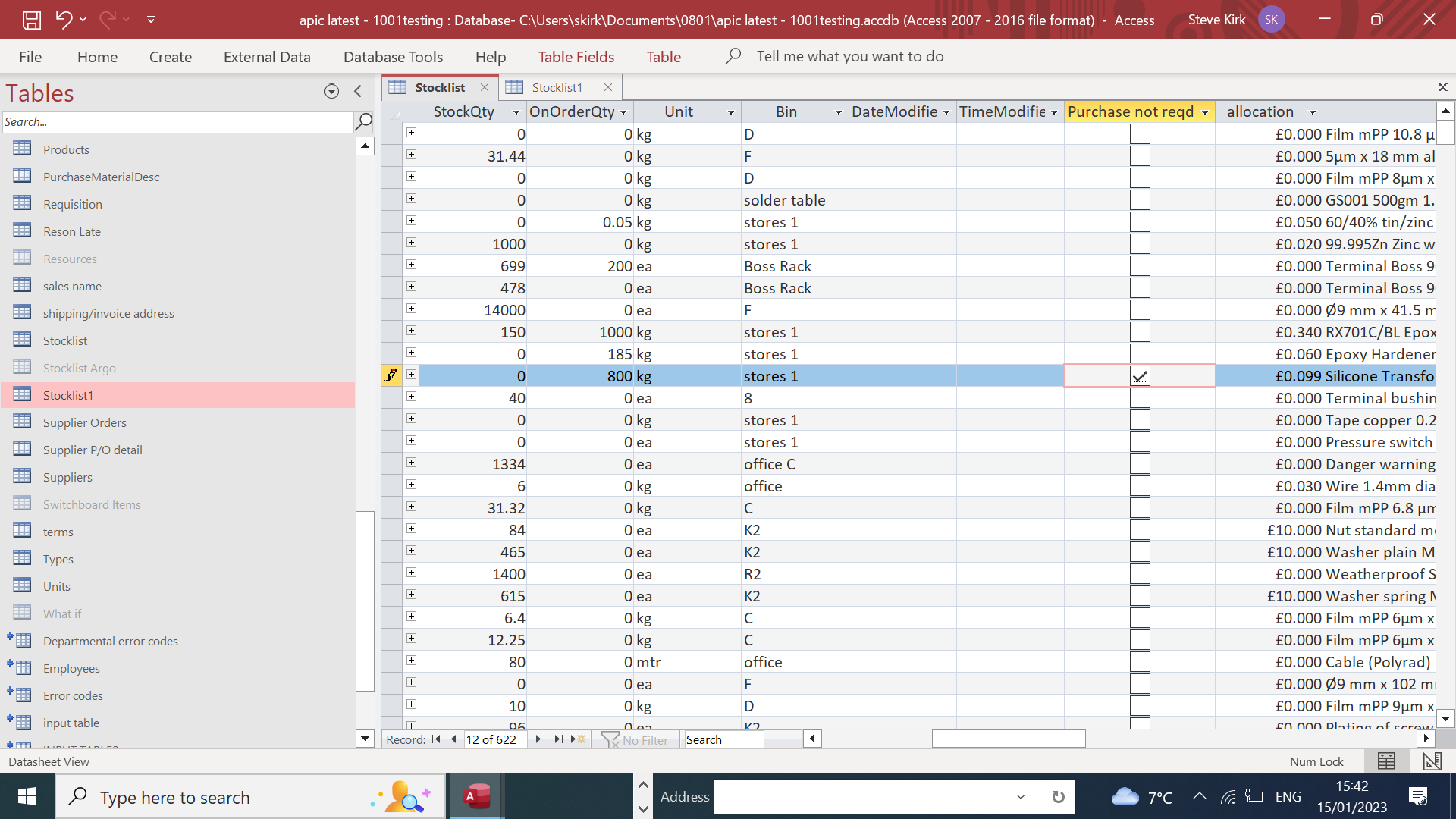Switch to Design View status icon

[x=1432, y=761]
